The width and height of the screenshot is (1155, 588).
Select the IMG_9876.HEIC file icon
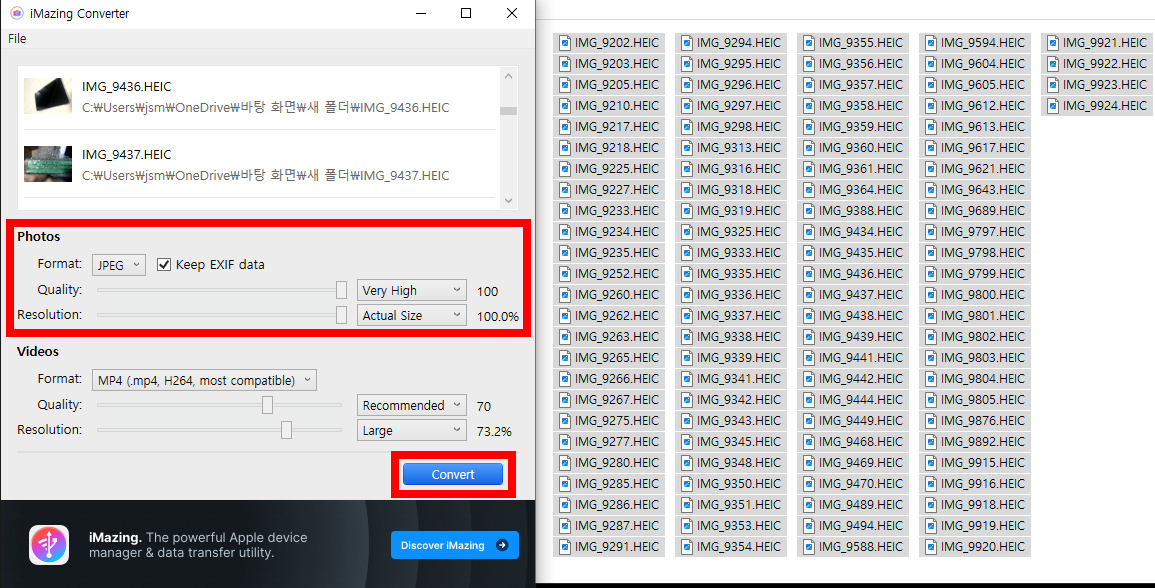tap(931, 421)
